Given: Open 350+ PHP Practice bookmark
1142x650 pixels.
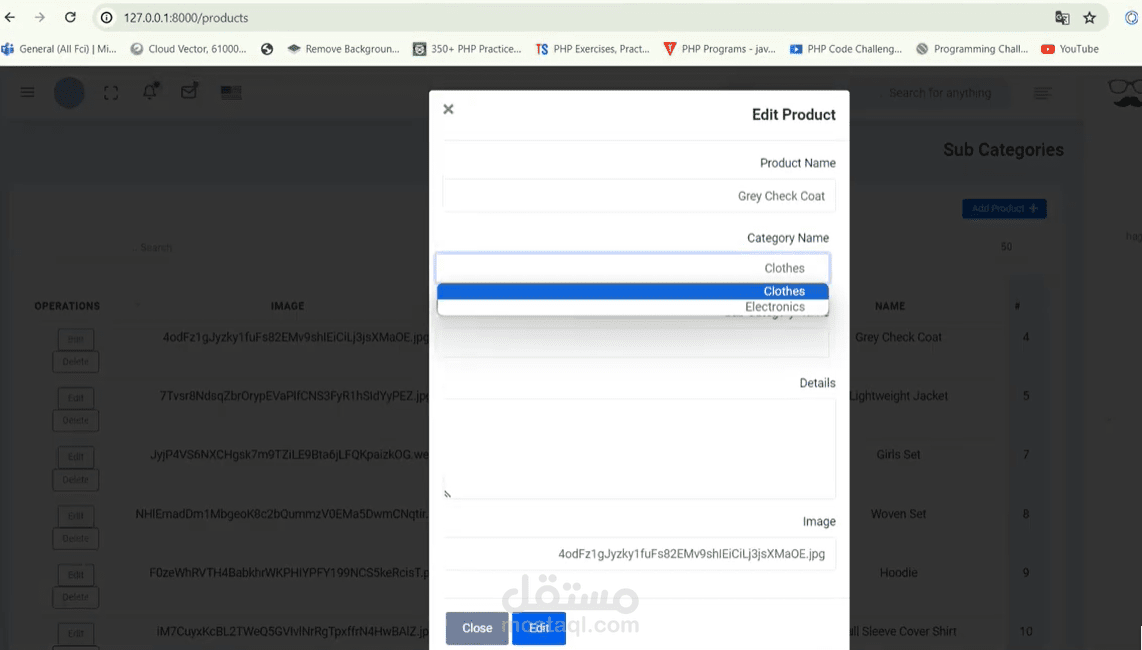Looking at the screenshot, I should [467, 49].
